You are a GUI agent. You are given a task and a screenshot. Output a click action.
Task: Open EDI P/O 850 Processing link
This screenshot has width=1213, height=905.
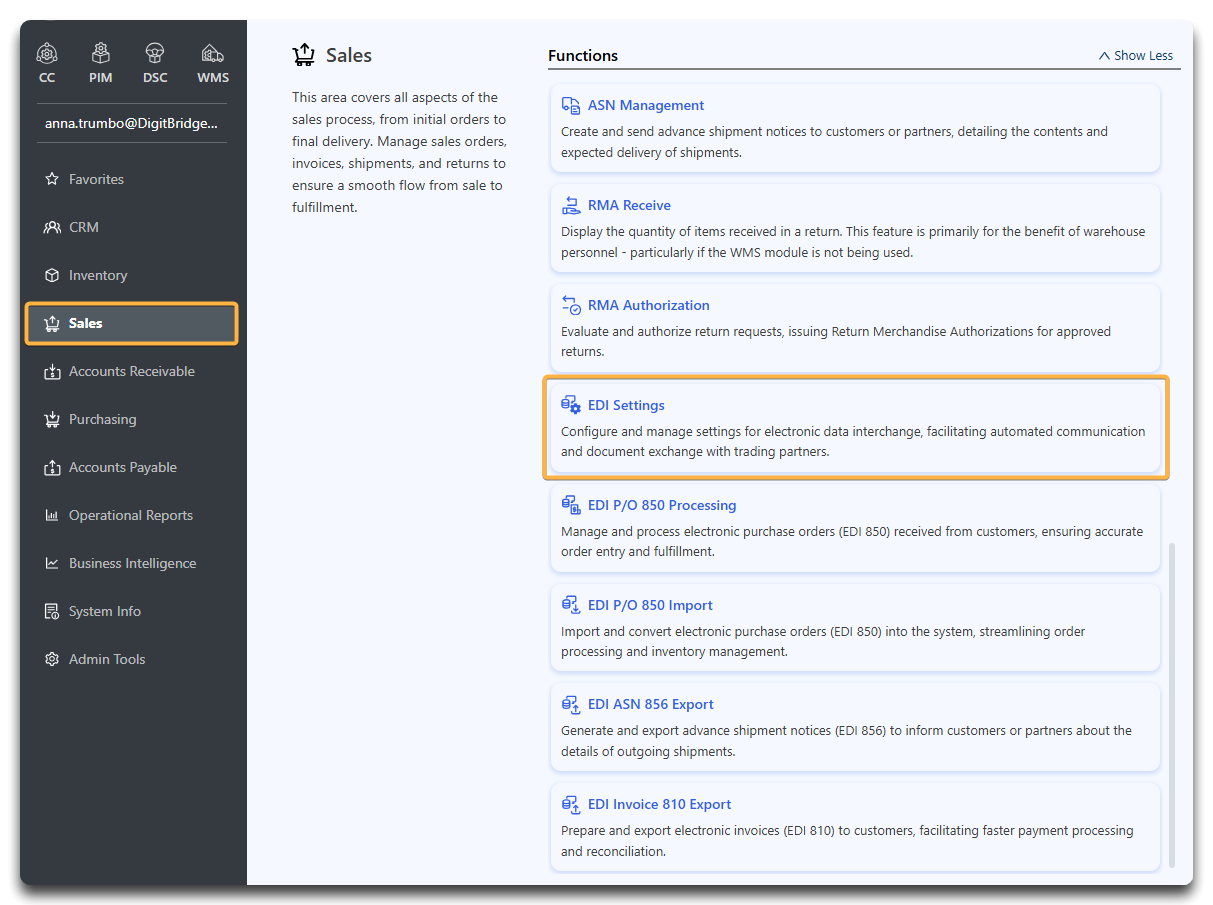661,505
